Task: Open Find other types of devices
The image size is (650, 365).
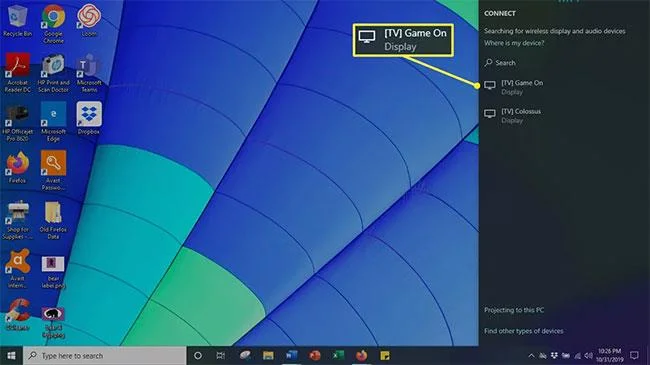Action: [524, 331]
